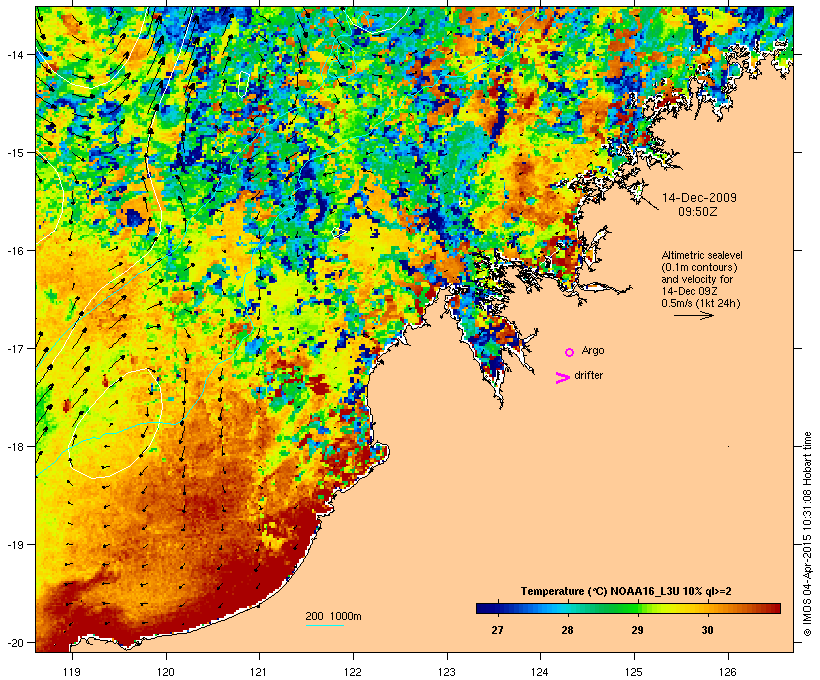
Task: Click the '-17' latitude axis label
Action: pos(15,348)
